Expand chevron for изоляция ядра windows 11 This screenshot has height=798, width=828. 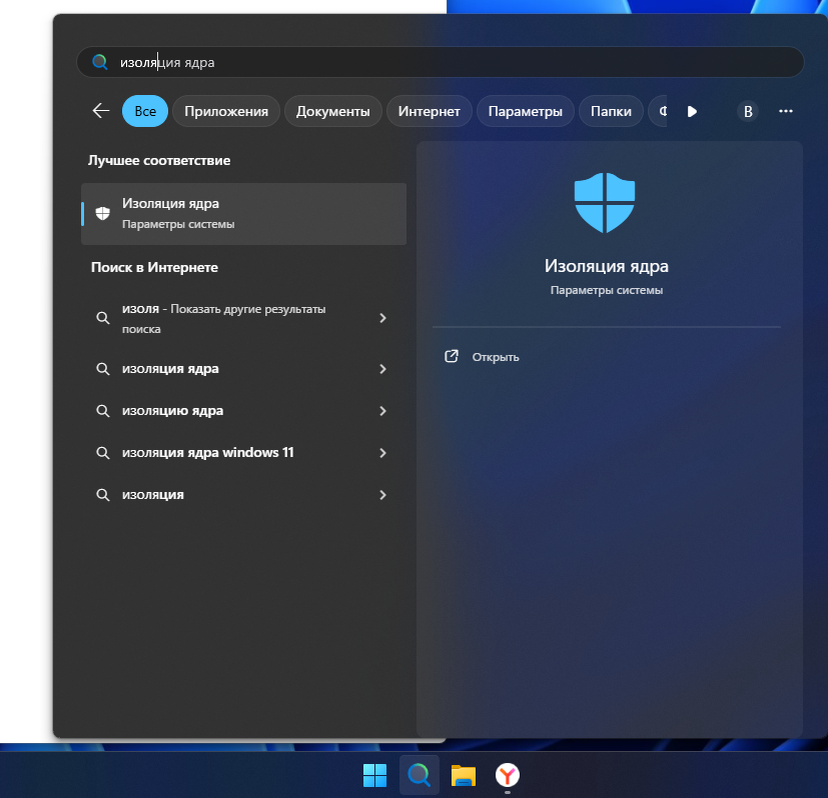(x=383, y=453)
